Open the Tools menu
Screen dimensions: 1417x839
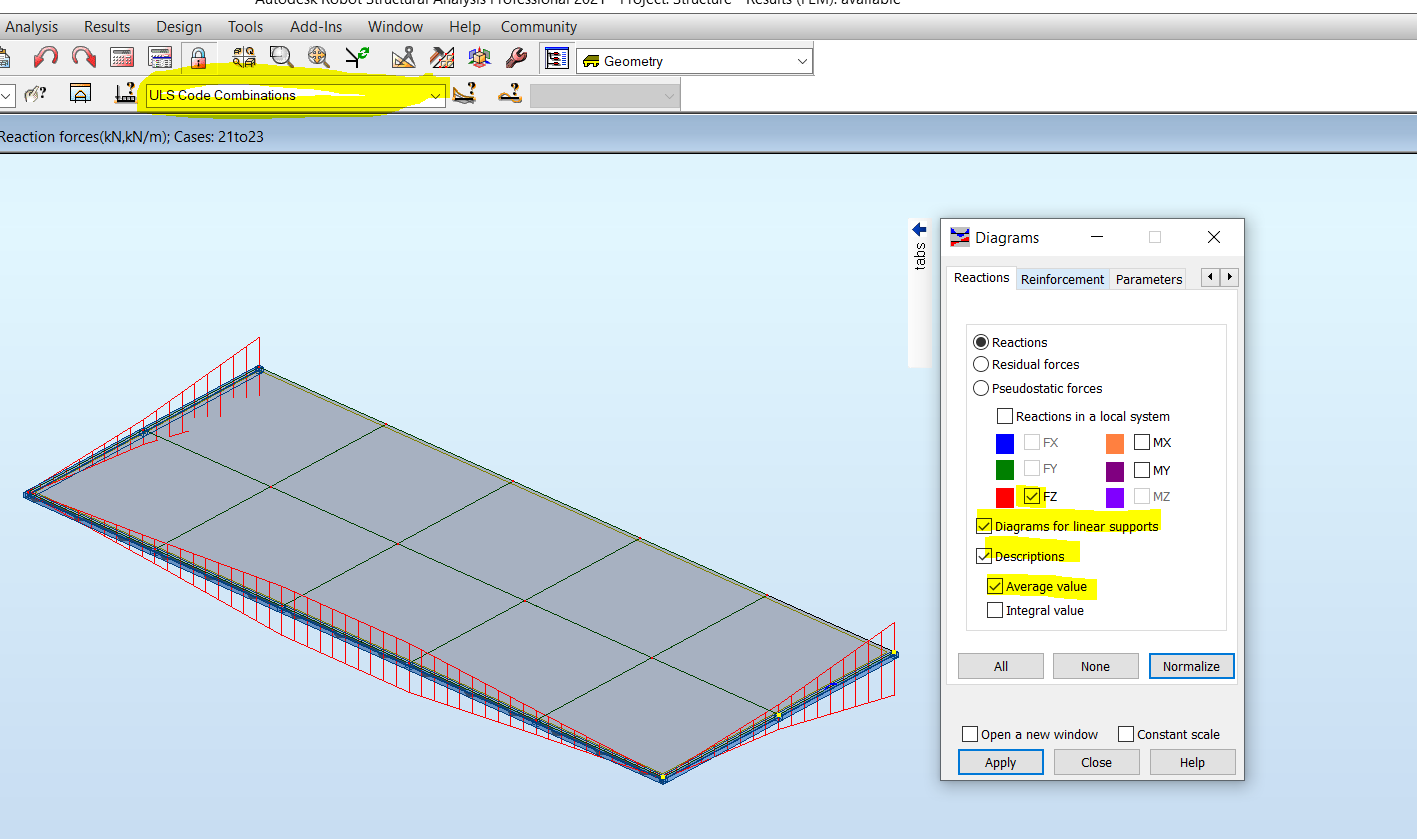pyautogui.click(x=245, y=26)
